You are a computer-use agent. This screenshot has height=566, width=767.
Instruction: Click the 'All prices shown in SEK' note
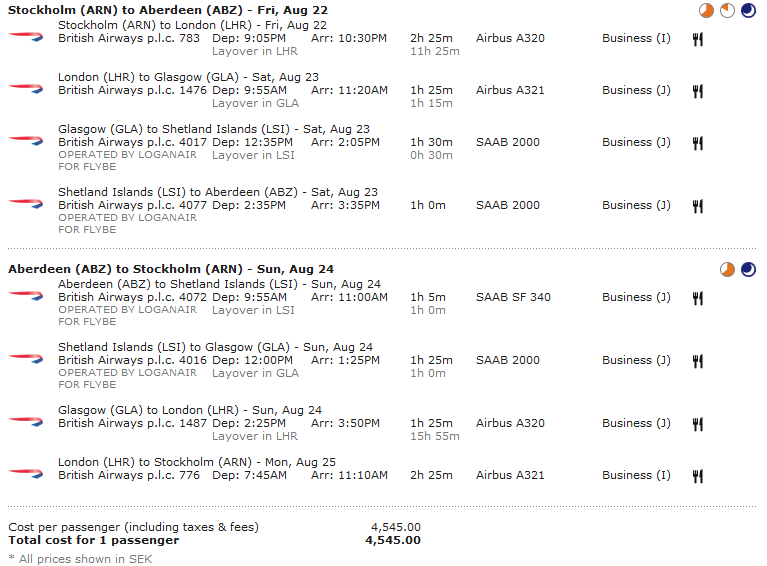tap(80, 559)
